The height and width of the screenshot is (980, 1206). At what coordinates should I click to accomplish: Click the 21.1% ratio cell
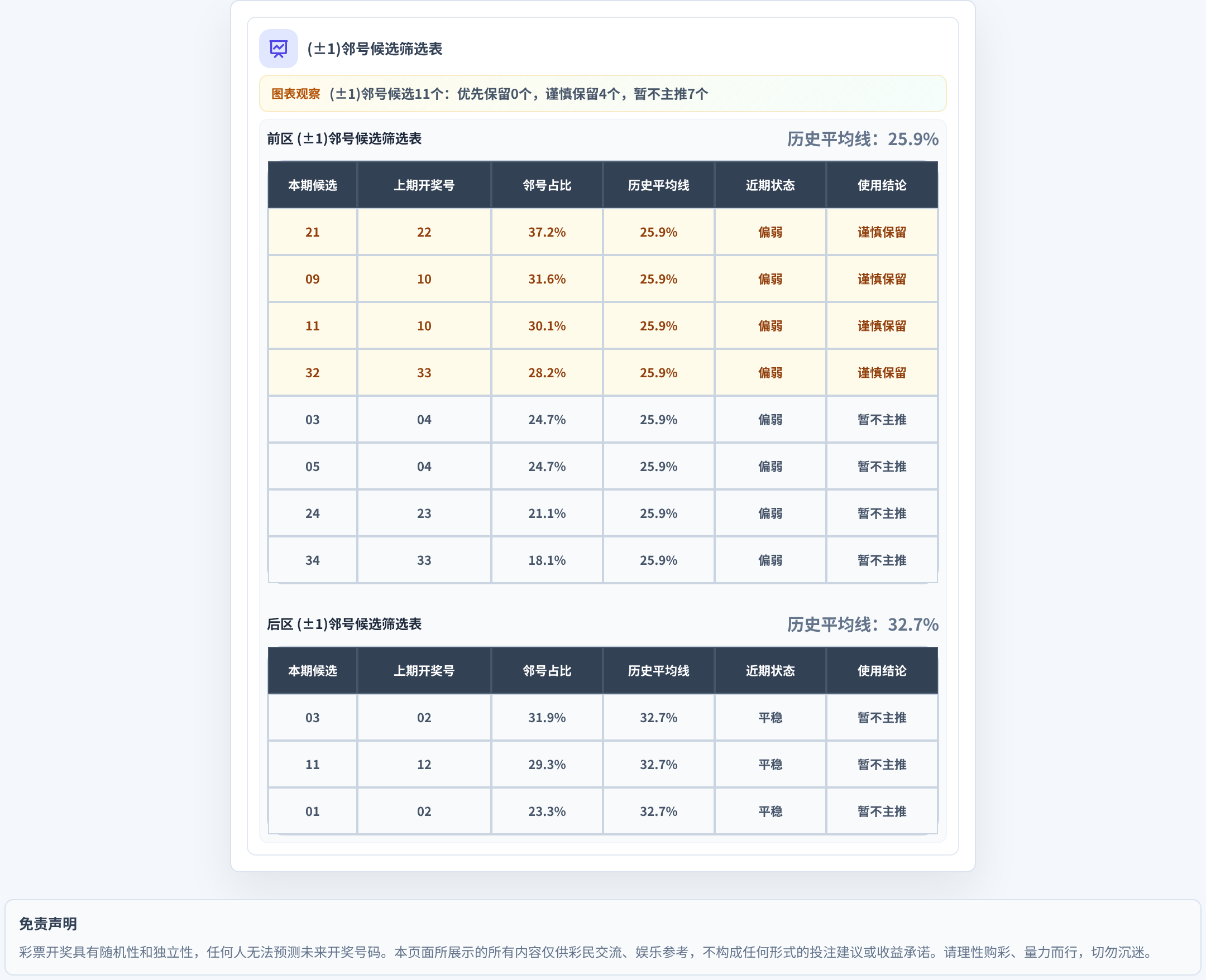[x=547, y=513]
